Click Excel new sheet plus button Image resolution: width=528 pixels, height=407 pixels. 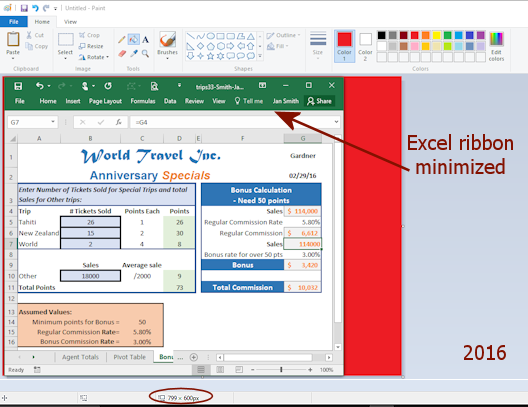coord(194,357)
